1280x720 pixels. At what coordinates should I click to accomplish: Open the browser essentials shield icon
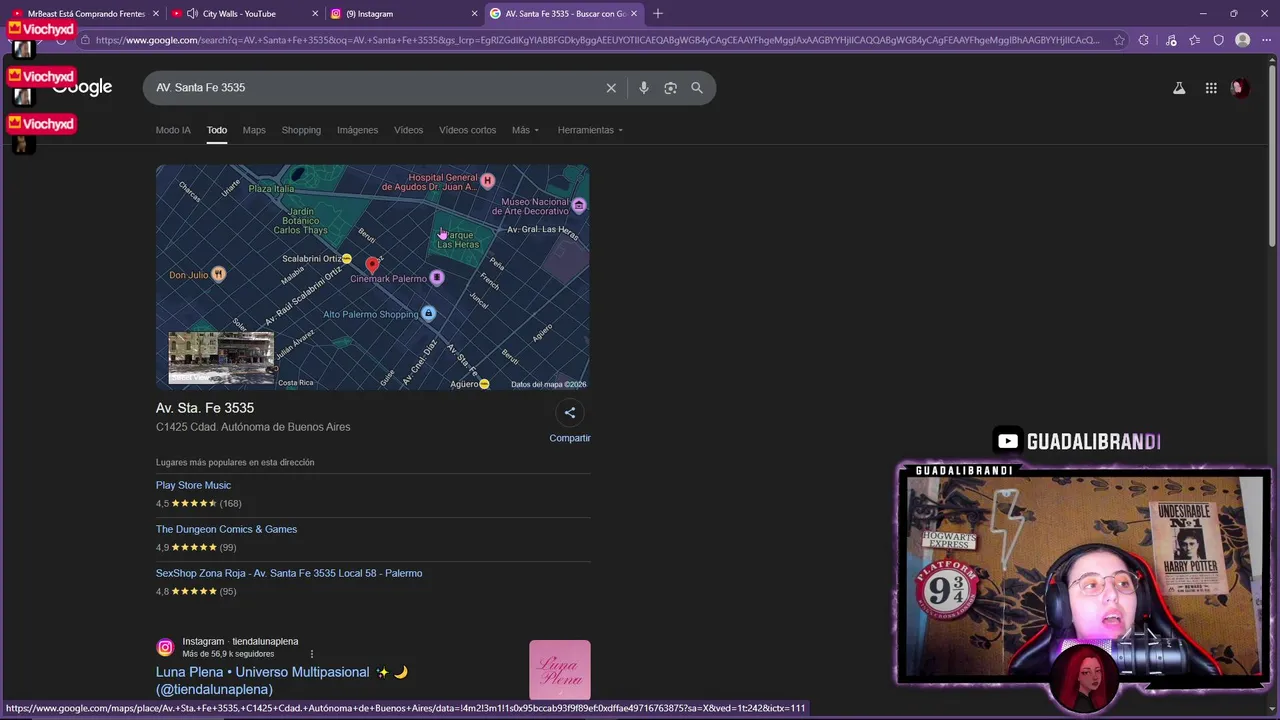click(1218, 40)
